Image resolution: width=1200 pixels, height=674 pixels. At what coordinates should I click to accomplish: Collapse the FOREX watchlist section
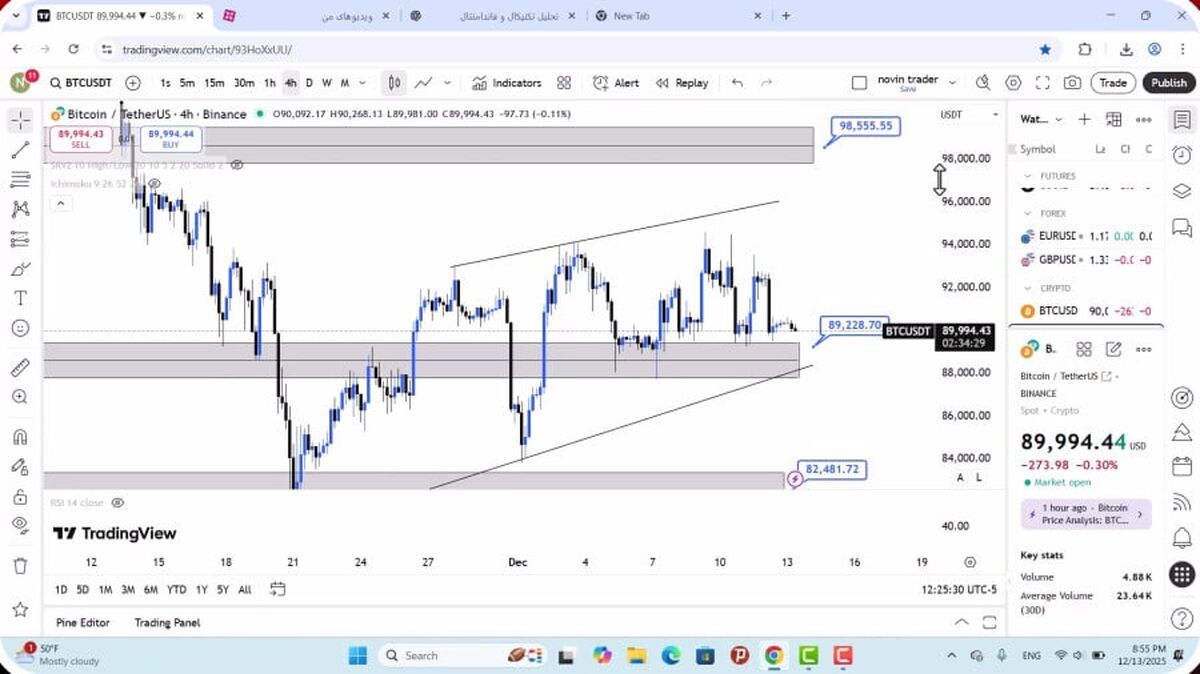1027,213
